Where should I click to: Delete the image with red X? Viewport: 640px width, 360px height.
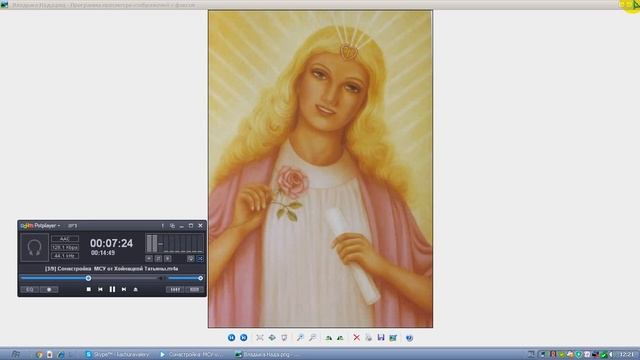point(356,338)
